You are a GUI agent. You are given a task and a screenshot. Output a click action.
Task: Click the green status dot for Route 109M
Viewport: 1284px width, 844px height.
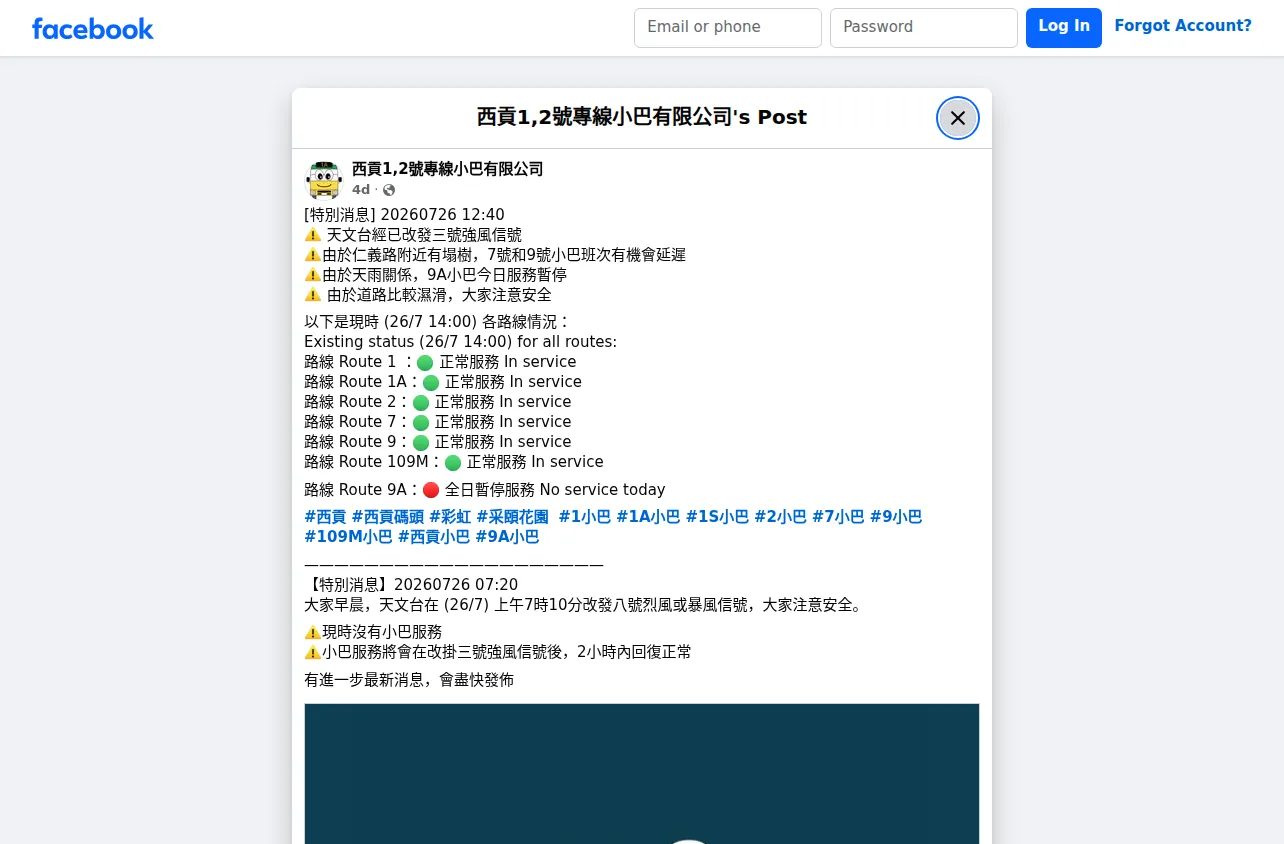(453, 463)
